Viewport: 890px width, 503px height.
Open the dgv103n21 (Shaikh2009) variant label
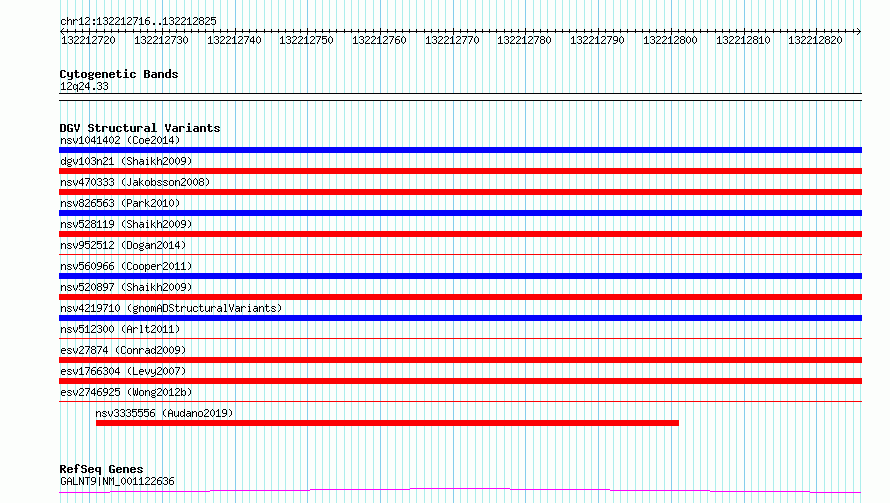tap(126, 161)
